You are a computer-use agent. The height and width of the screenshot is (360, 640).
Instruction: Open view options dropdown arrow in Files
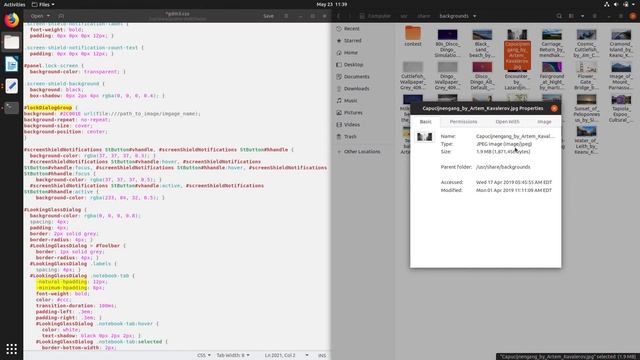582,16
